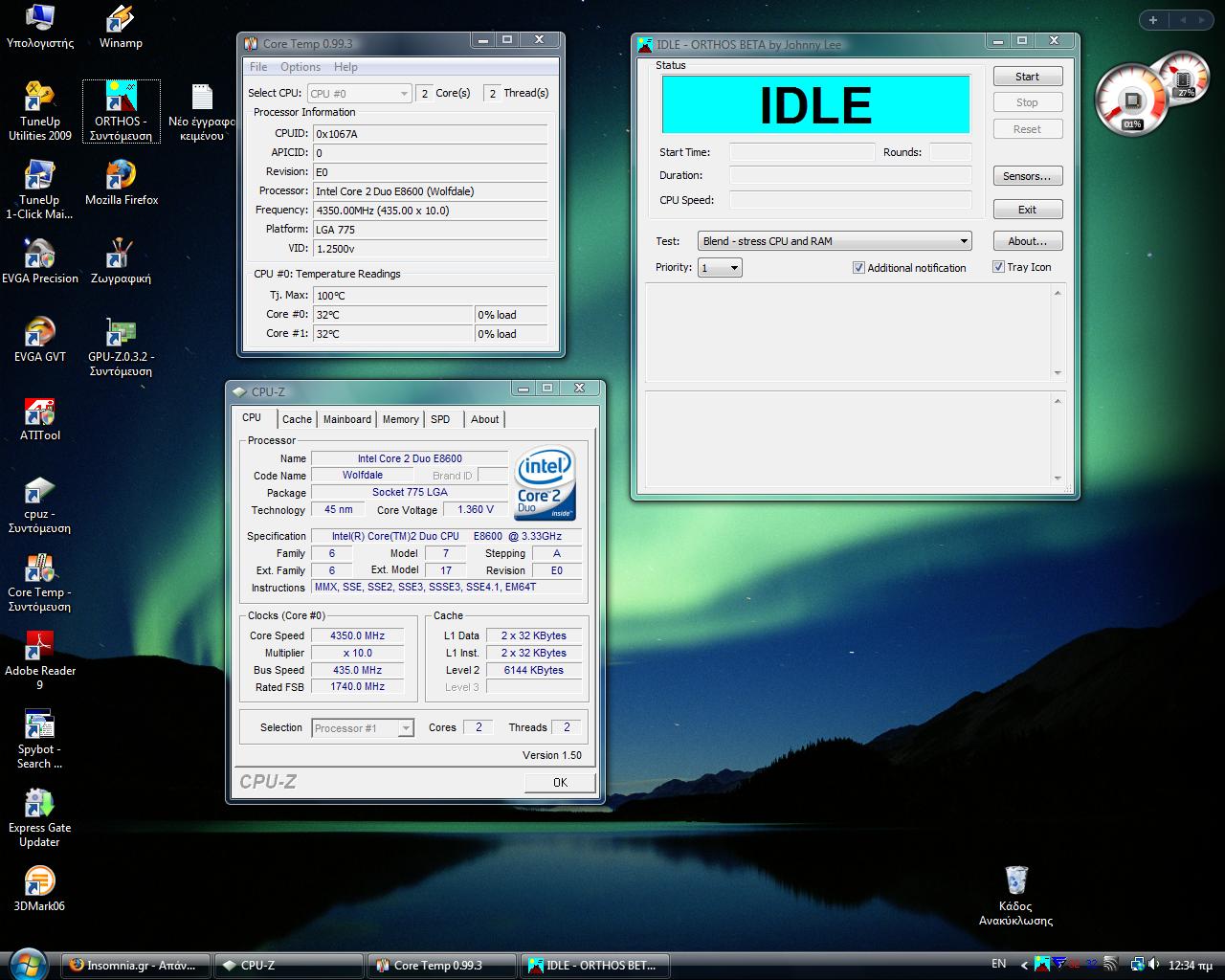The width and height of the screenshot is (1225, 980).
Task: Select the new text document desktop icon
Action: (x=202, y=111)
